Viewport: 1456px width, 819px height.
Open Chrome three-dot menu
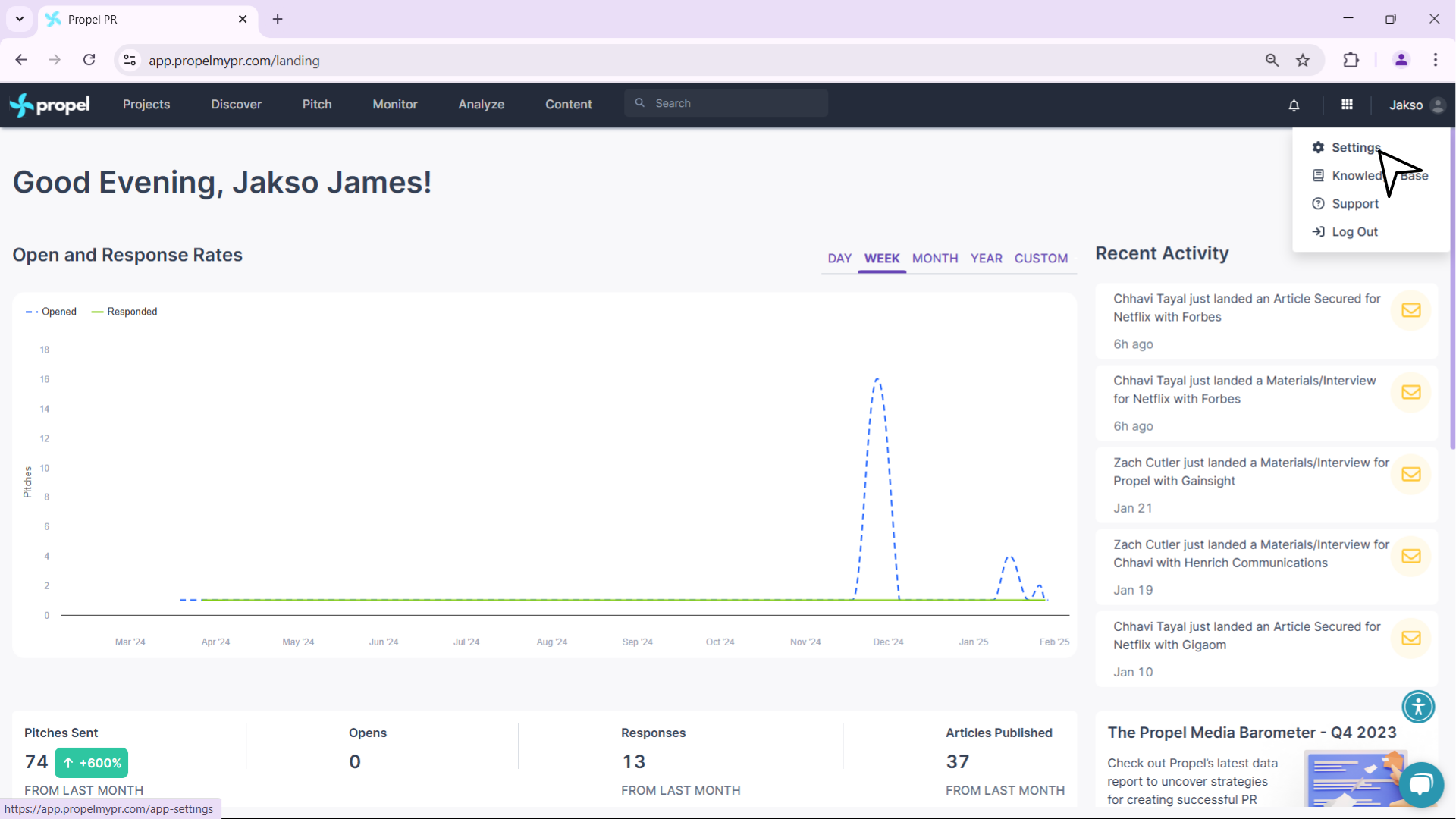pos(1436,60)
